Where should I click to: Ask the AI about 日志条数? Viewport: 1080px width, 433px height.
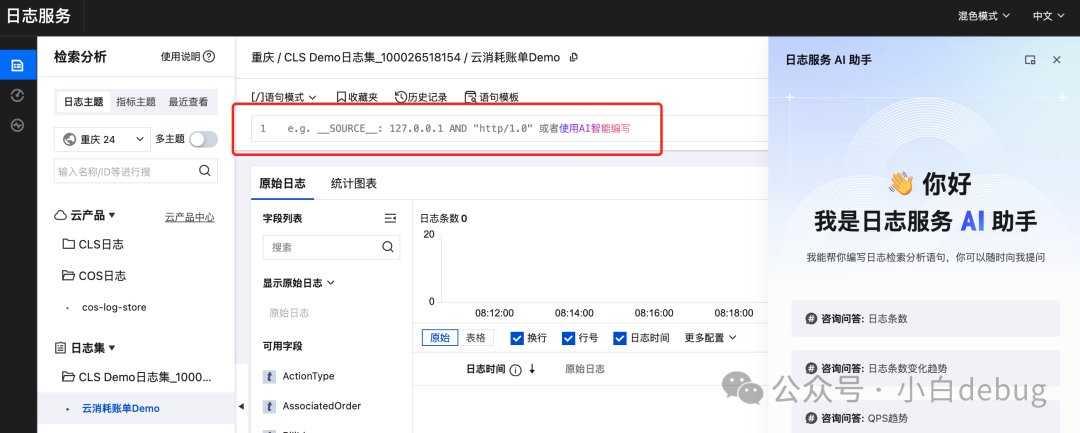(925, 319)
